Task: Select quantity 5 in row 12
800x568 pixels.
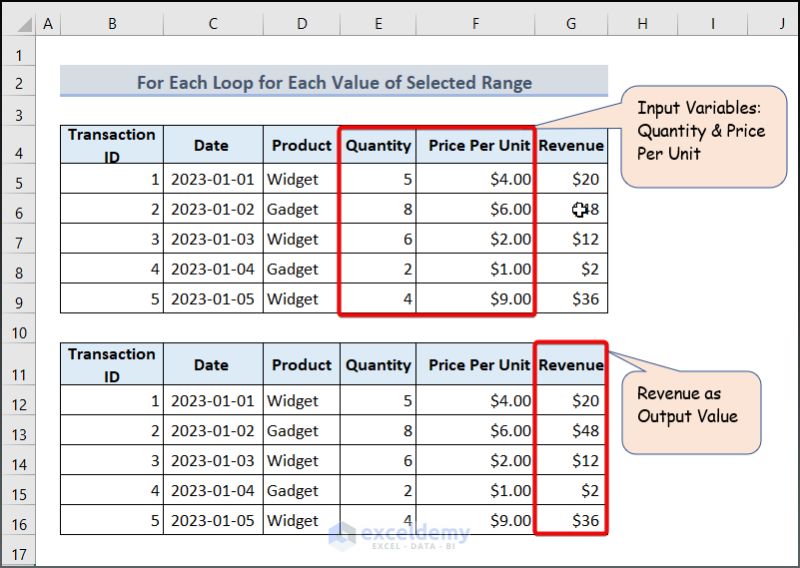Action: [x=378, y=400]
